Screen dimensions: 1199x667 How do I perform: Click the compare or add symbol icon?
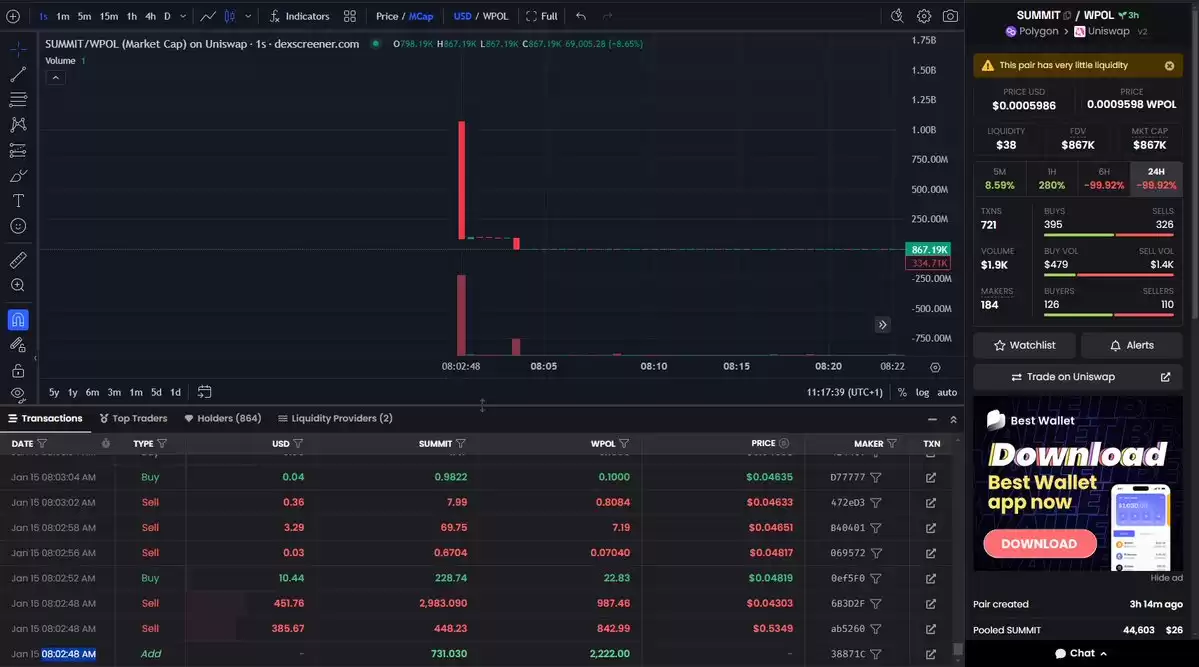click(x=13, y=16)
